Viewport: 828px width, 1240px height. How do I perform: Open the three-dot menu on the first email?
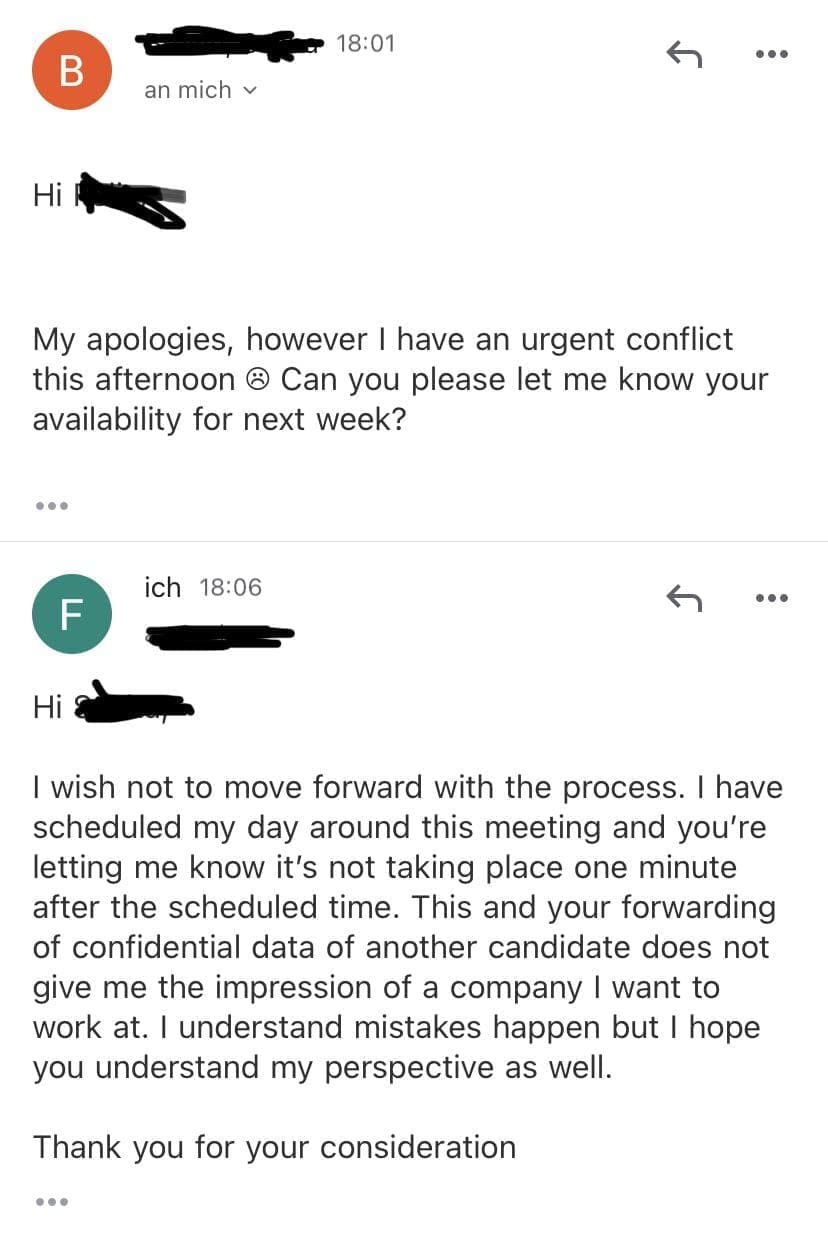(x=771, y=54)
